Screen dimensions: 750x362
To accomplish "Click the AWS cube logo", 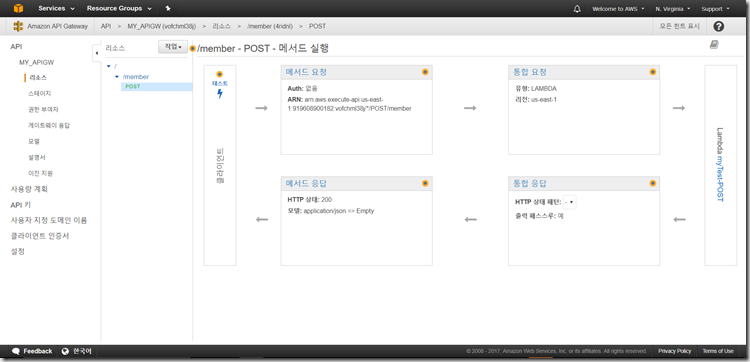I will [x=18, y=8].
